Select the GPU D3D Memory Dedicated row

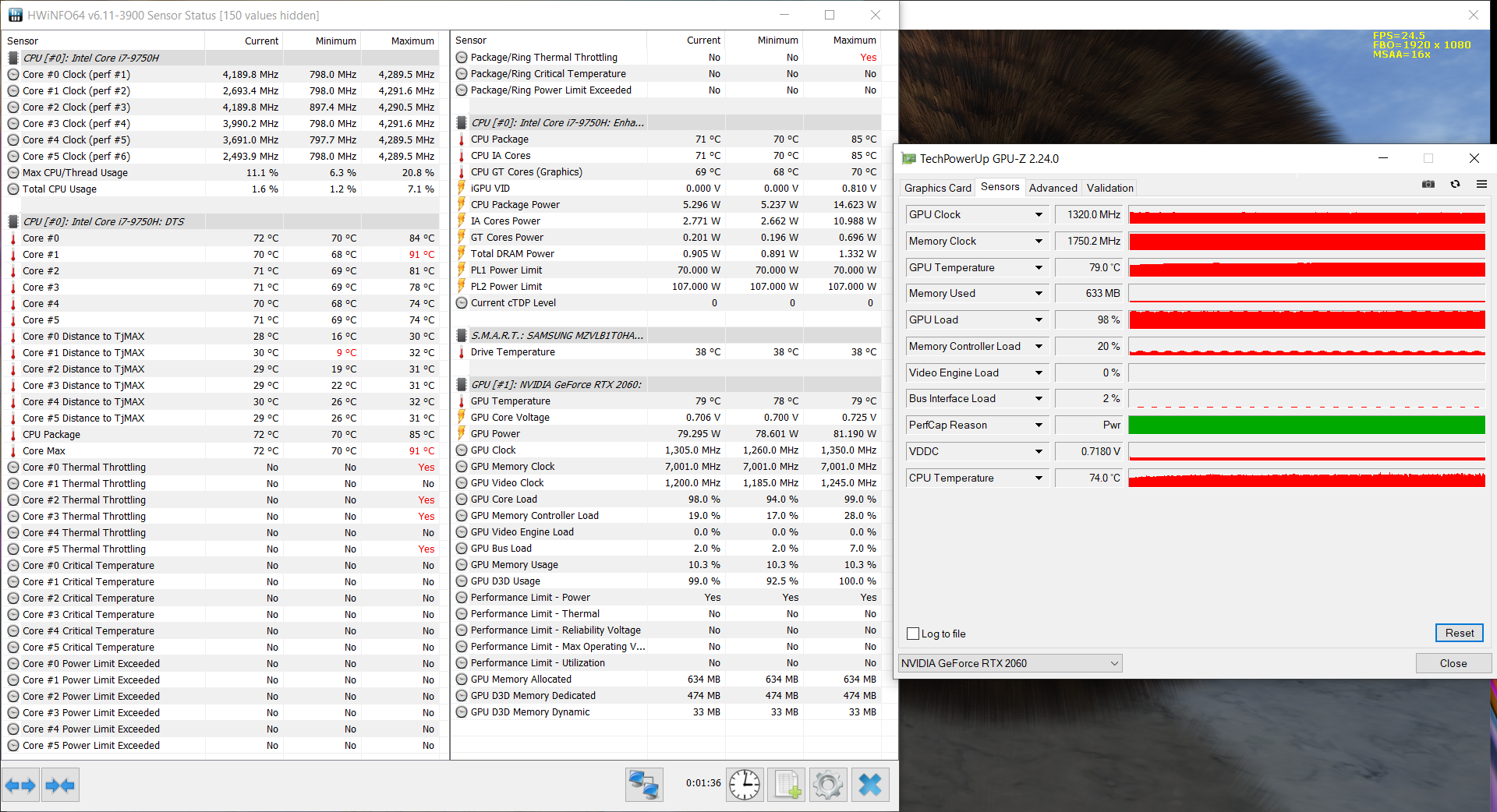click(668, 696)
